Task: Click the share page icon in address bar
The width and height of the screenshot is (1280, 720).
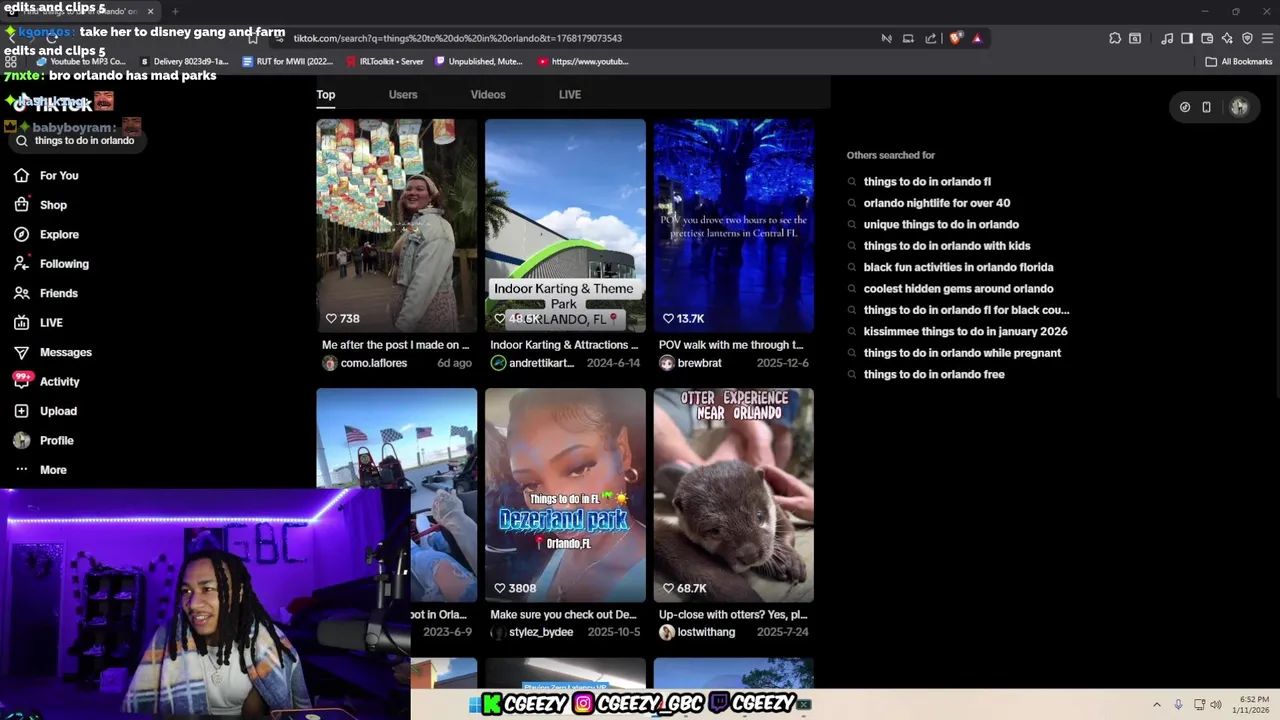Action: pos(931,38)
